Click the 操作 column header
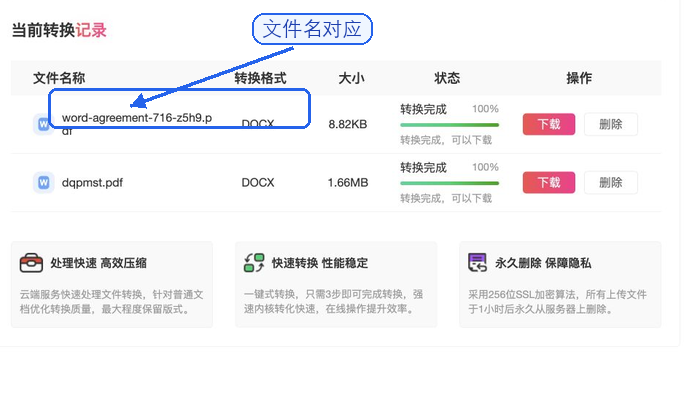Image resolution: width=700 pixels, height=395 pixels. tap(579, 78)
